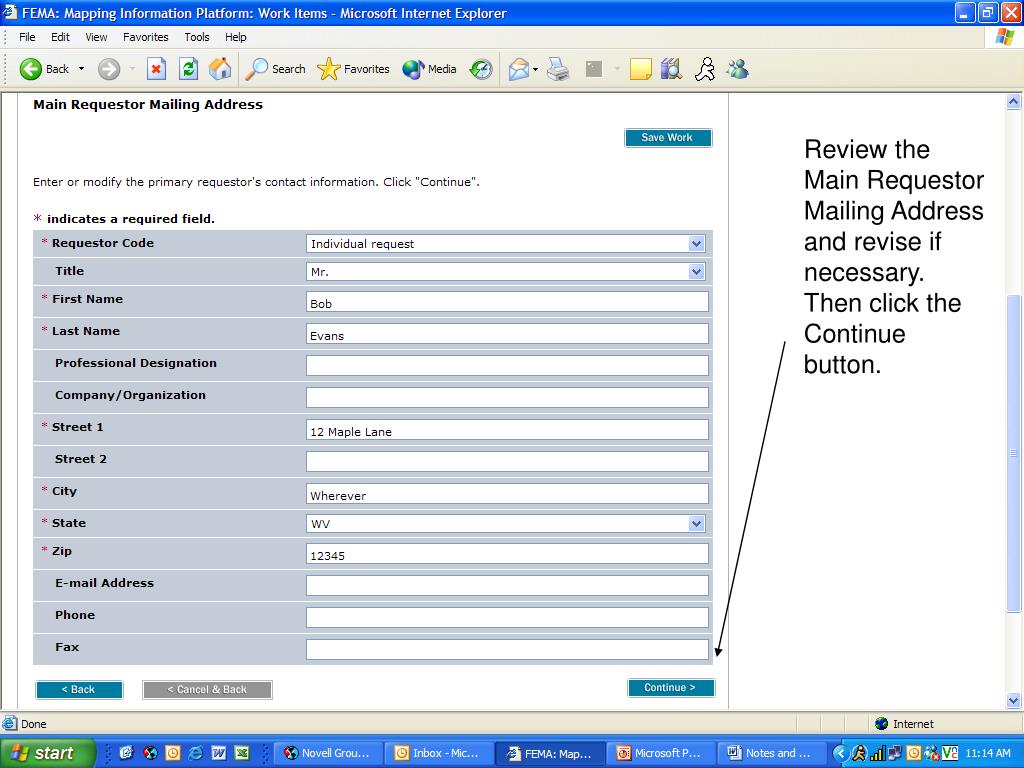Viewport: 1024px width, 768px height.
Task: Expand the State dropdown showing WV
Action: [x=696, y=524]
